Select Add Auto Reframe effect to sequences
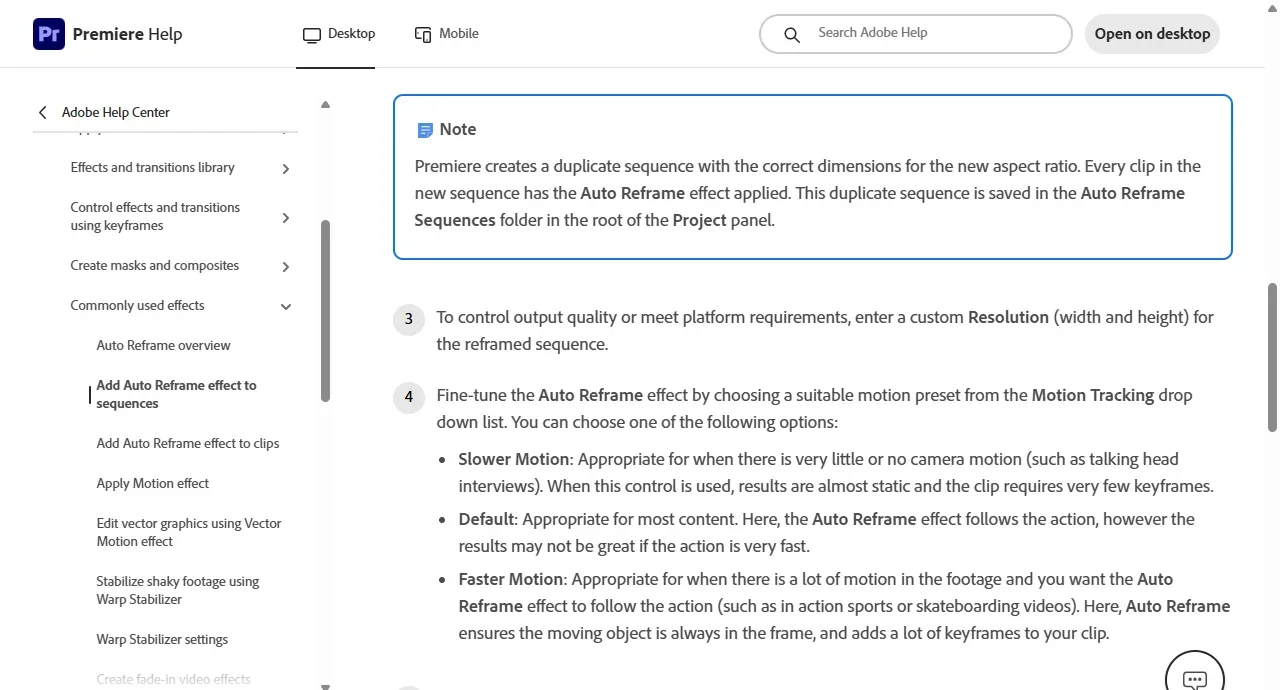1280x690 pixels. click(x=176, y=395)
